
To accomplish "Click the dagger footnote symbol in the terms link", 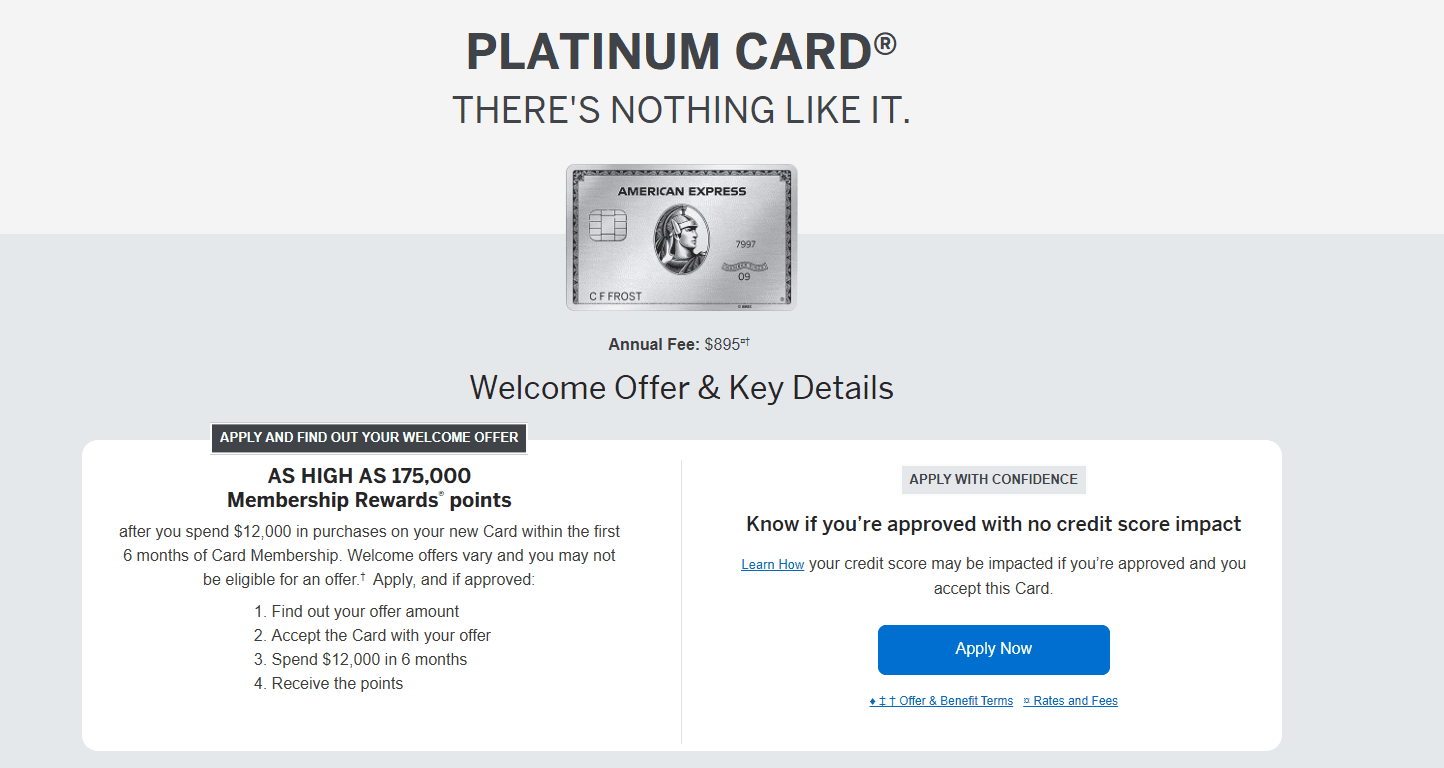I will pyautogui.click(x=892, y=700).
